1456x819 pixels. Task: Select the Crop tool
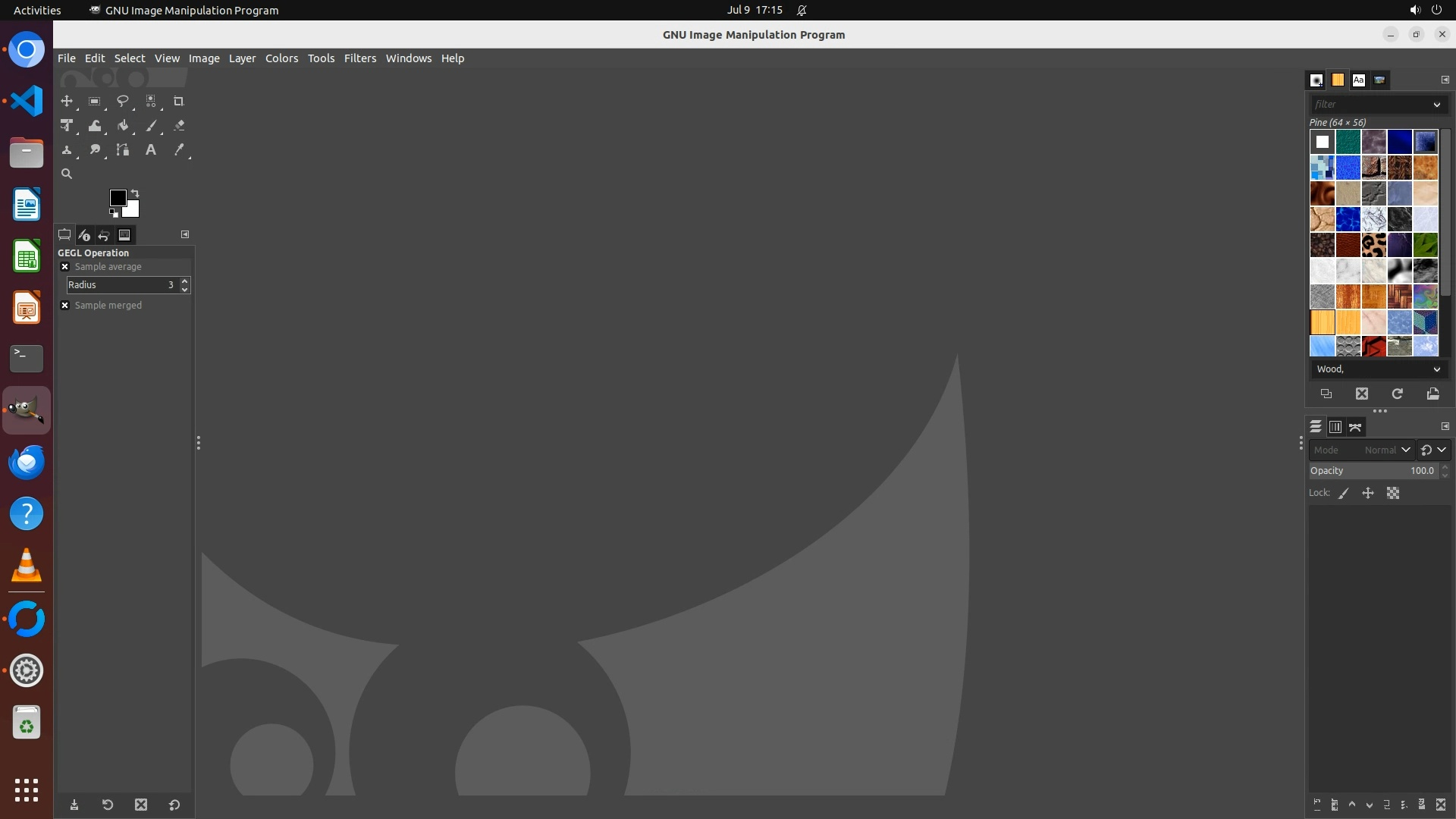pos(179,101)
